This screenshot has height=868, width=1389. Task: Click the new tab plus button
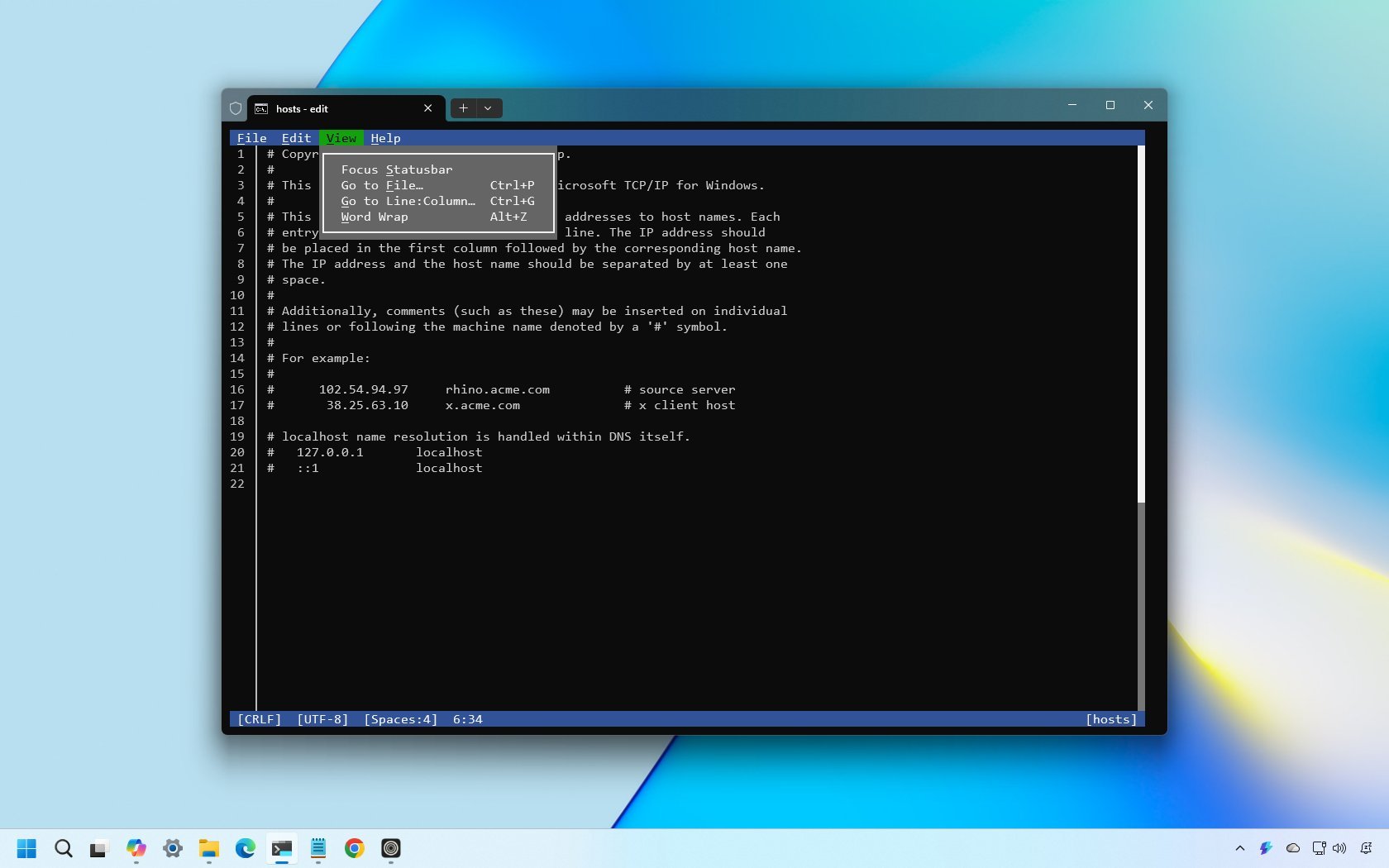tap(463, 108)
